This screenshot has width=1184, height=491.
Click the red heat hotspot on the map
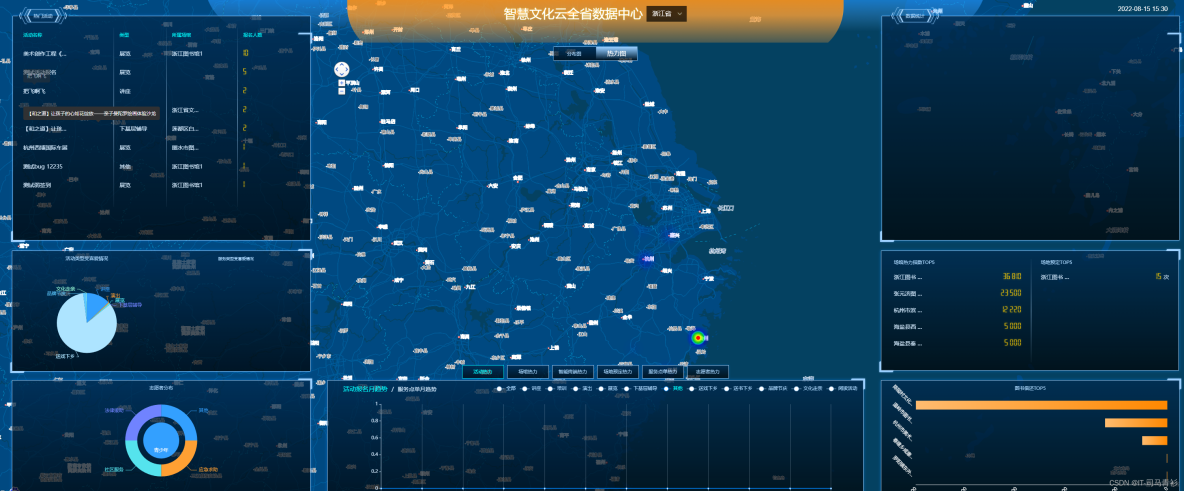(697, 338)
